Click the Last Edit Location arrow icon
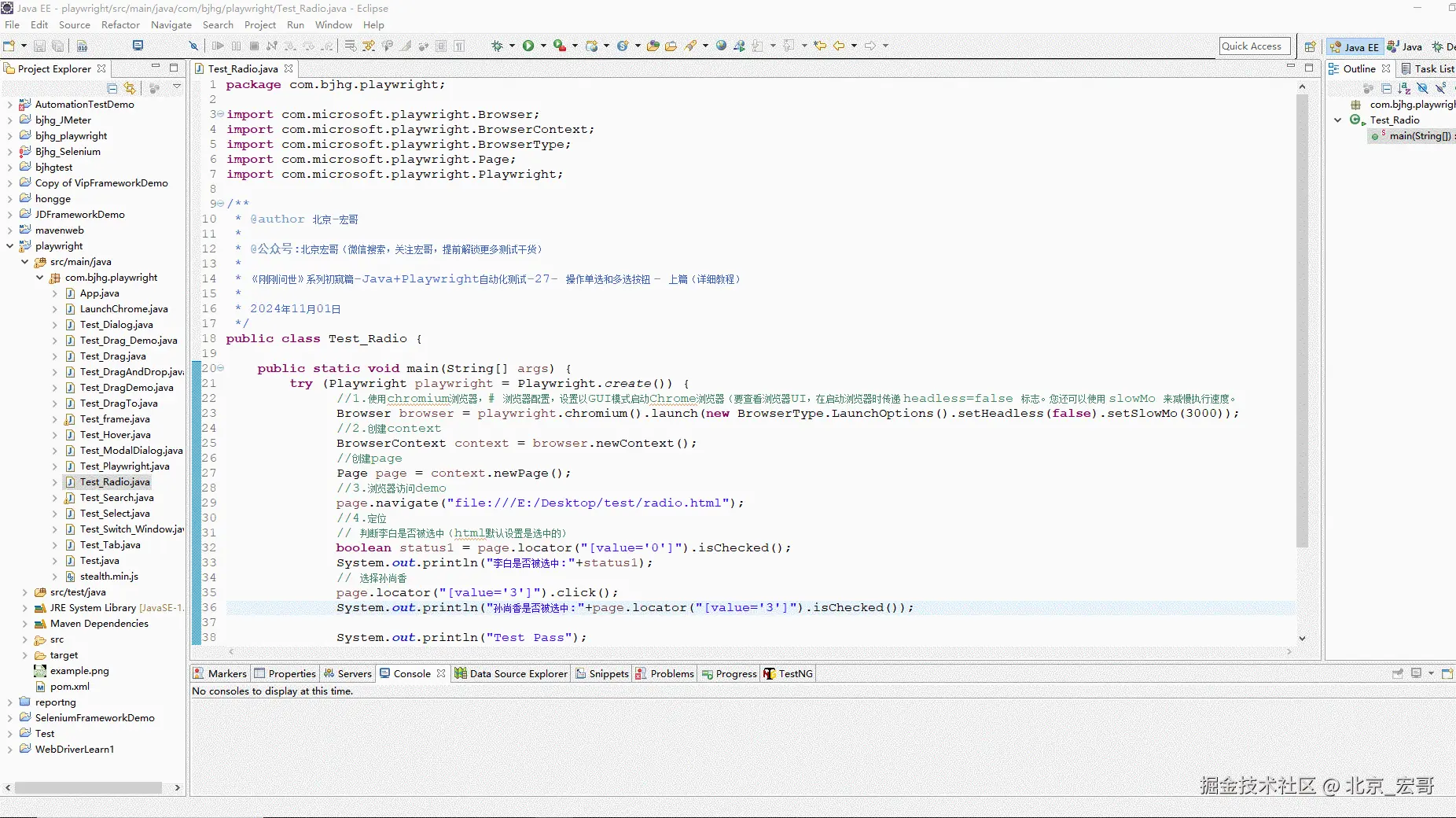1456x818 pixels. (x=820, y=46)
